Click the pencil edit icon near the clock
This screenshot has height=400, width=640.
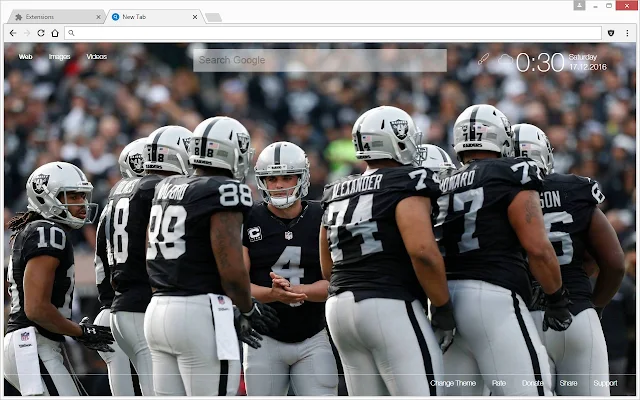pyautogui.click(x=484, y=59)
